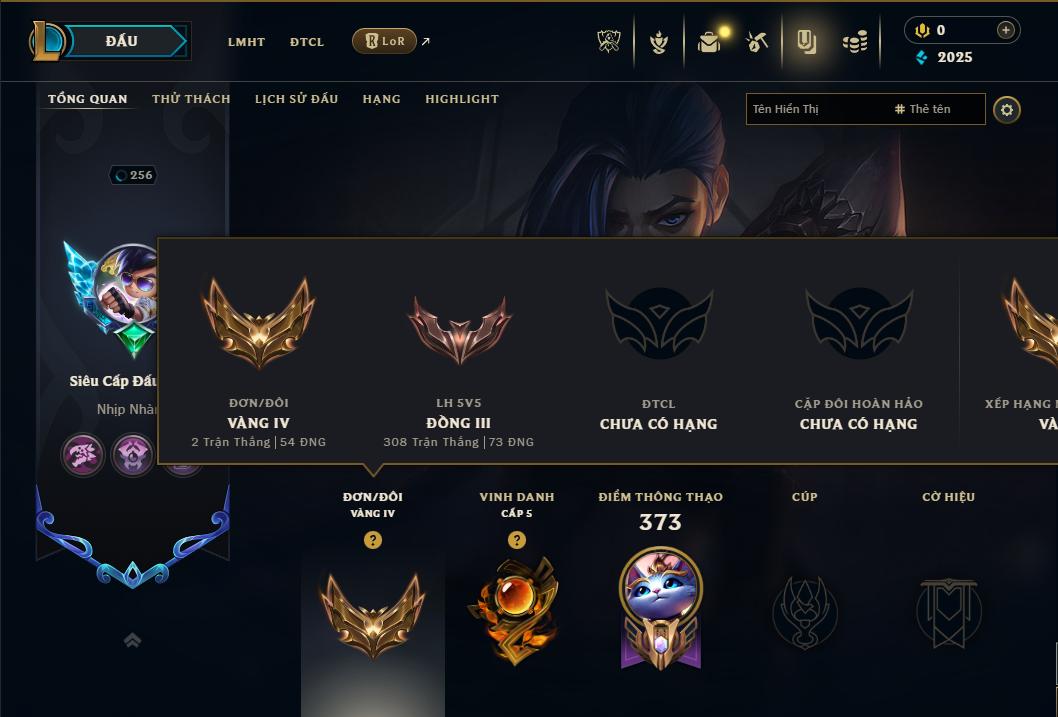Expand the banner with the double chevron
The image size is (1058, 717).
(x=133, y=640)
